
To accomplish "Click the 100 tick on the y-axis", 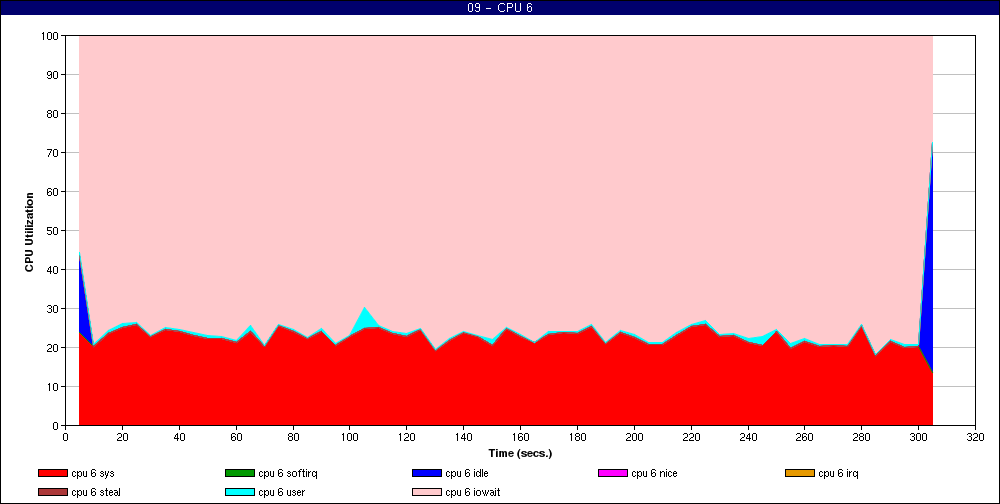I will [51, 36].
